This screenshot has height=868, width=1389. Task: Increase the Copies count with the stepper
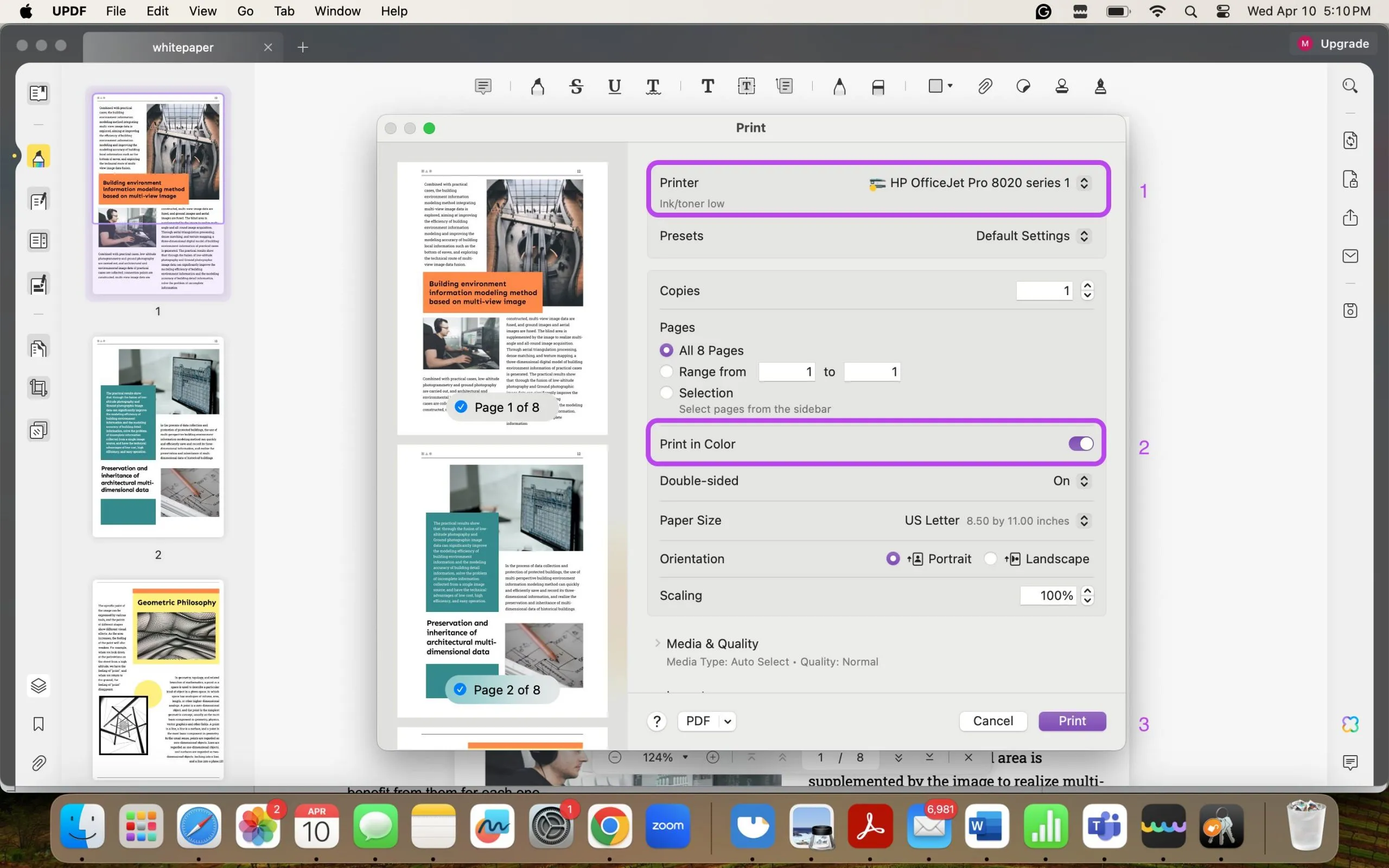pos(1087,286)
